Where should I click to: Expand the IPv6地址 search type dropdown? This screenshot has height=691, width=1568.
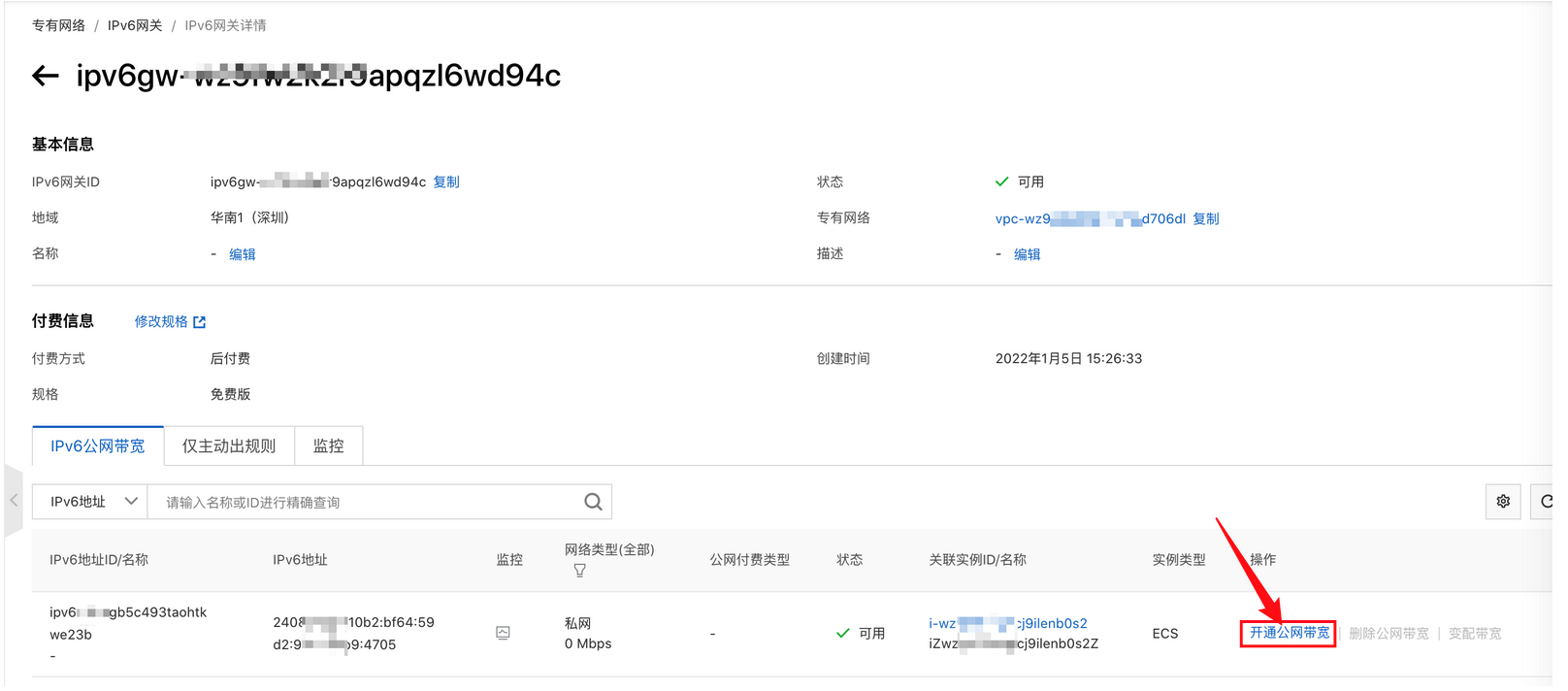point(90,502)
